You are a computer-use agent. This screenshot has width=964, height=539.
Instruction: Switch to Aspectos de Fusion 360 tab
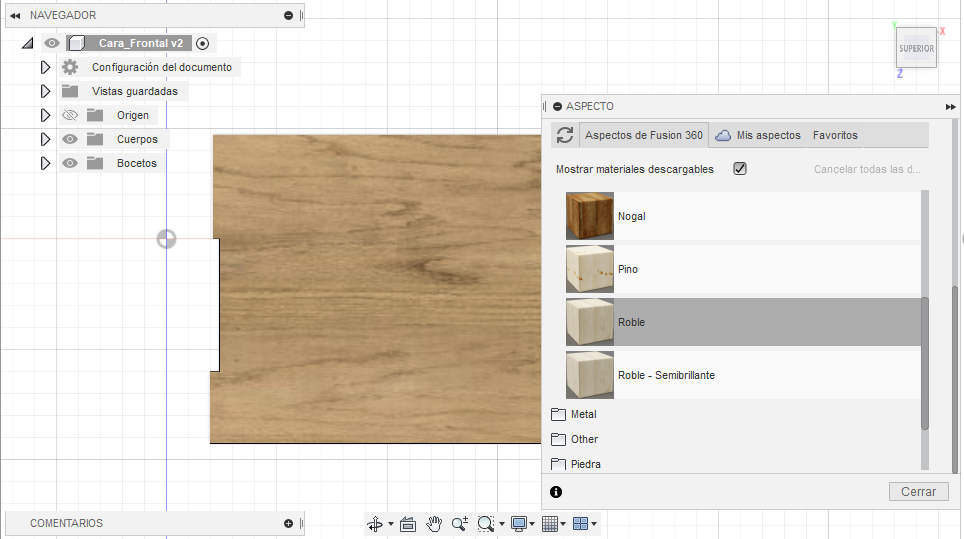(x=644, y=135)
